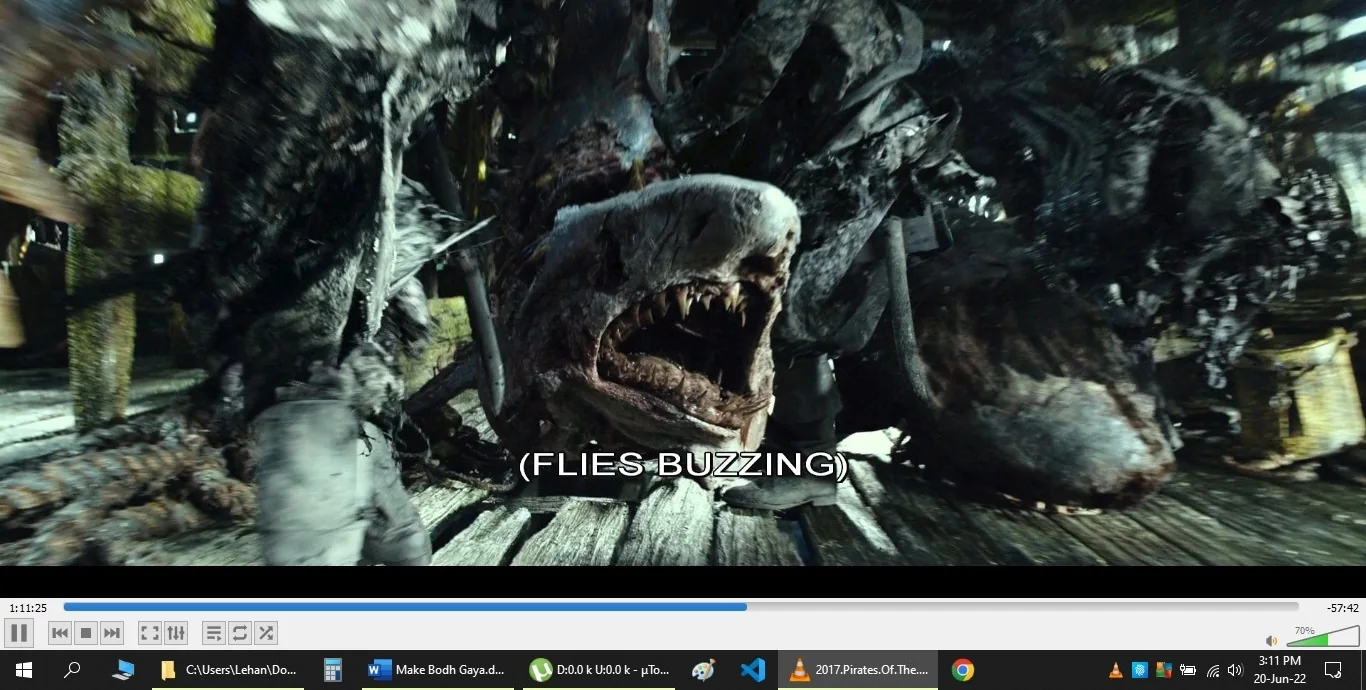Open Google Chrome from the taskbar
The height and width of the screenshot is (690, 1366).
(963, 670)
